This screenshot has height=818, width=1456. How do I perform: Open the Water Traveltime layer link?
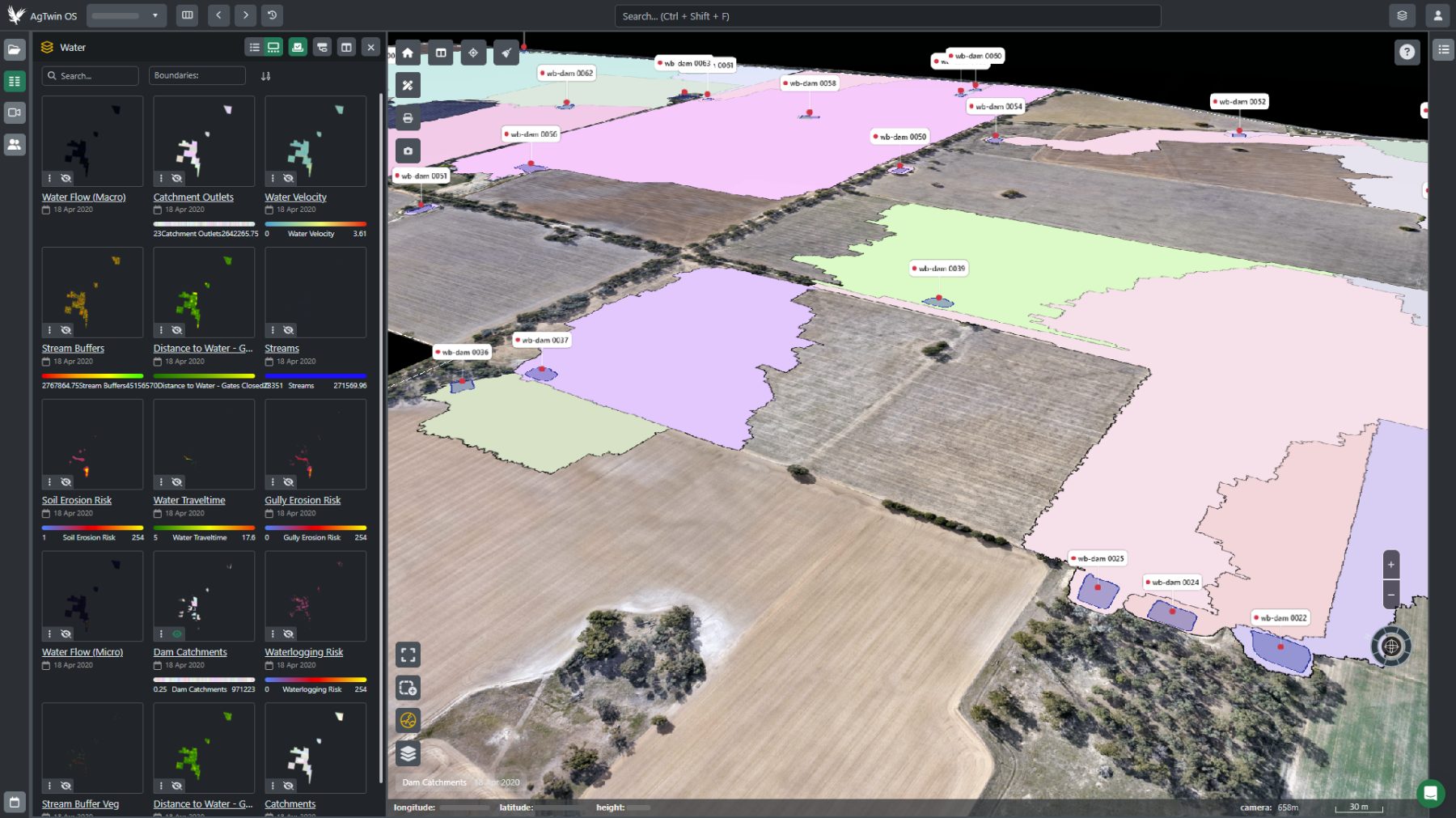pos(189,500)
